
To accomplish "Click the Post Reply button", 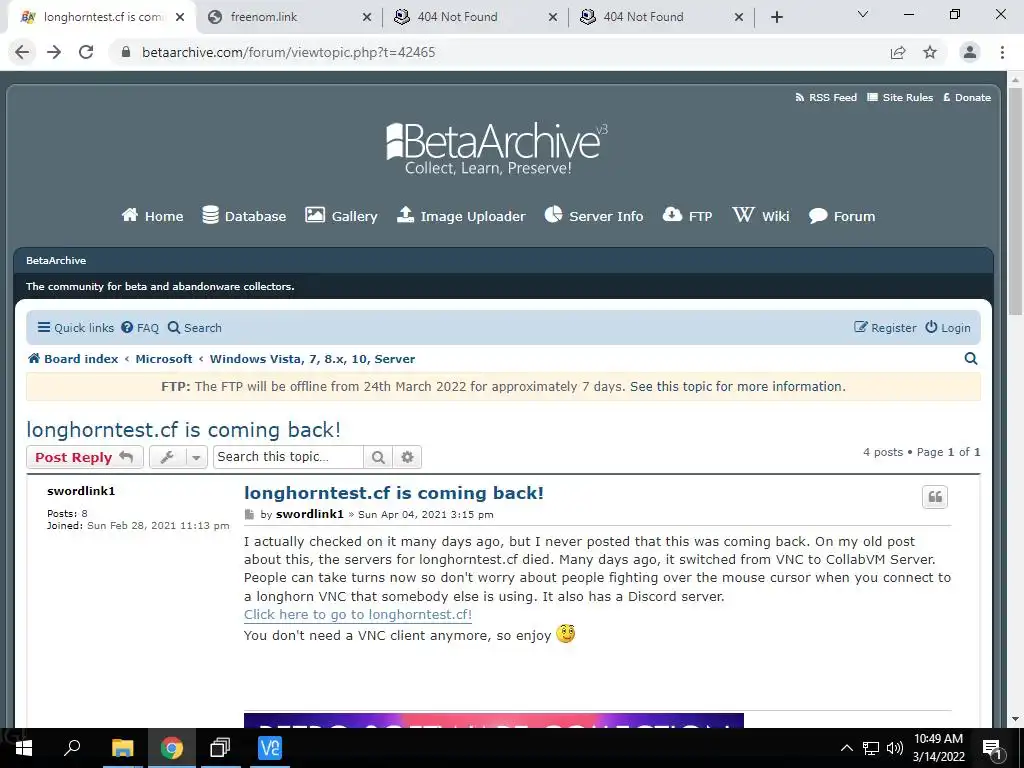I will pos(84,457).
